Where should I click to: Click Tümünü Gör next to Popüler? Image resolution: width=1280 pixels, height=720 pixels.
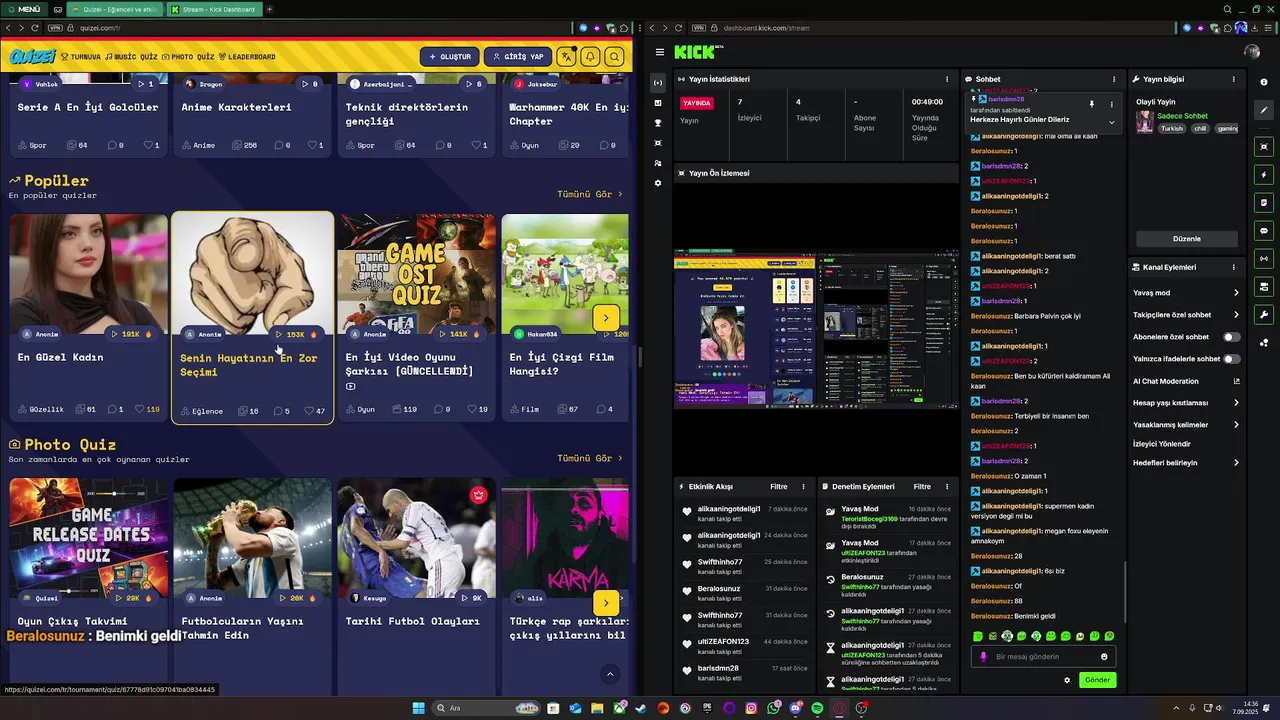(x=589, y=194)
